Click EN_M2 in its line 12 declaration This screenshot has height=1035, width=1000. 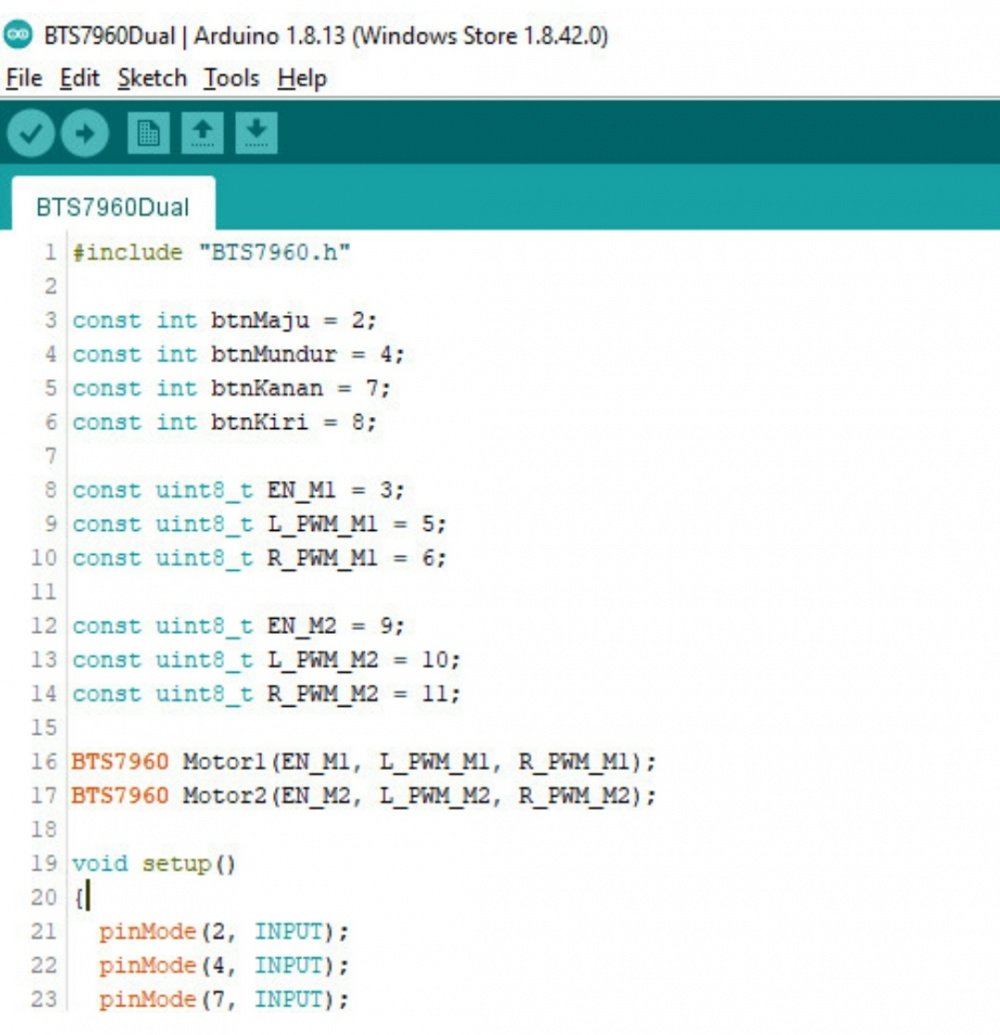click(x=302, y=626)
